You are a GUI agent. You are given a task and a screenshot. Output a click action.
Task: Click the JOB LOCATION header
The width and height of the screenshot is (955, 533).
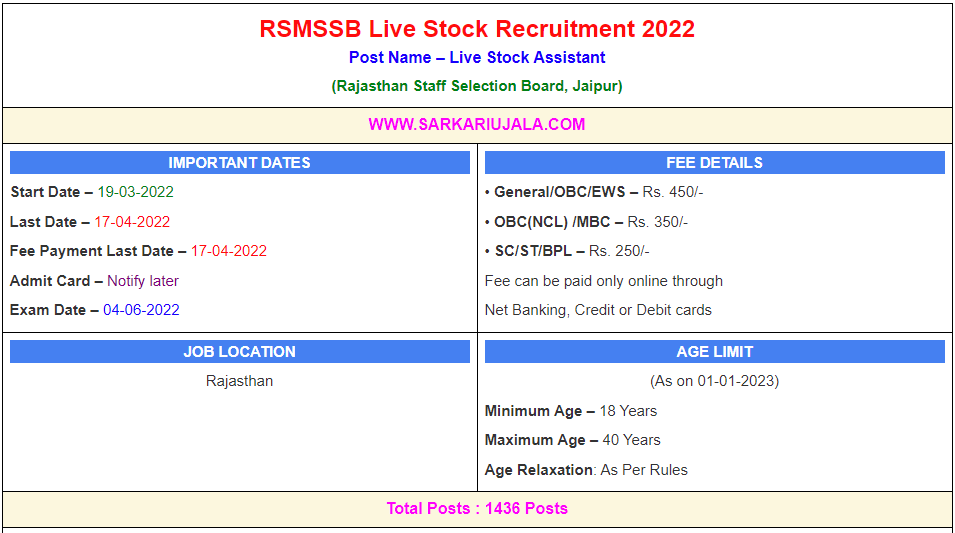pos(239,352)
